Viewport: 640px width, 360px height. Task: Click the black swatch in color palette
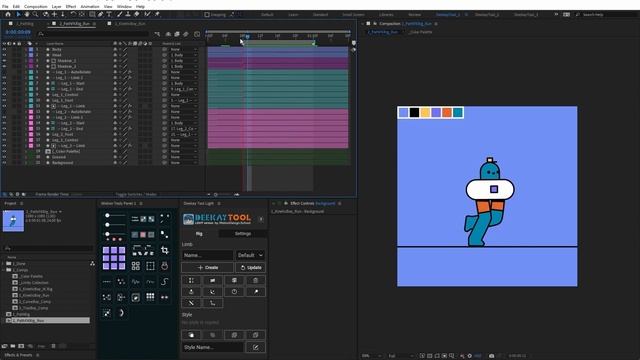414,113
